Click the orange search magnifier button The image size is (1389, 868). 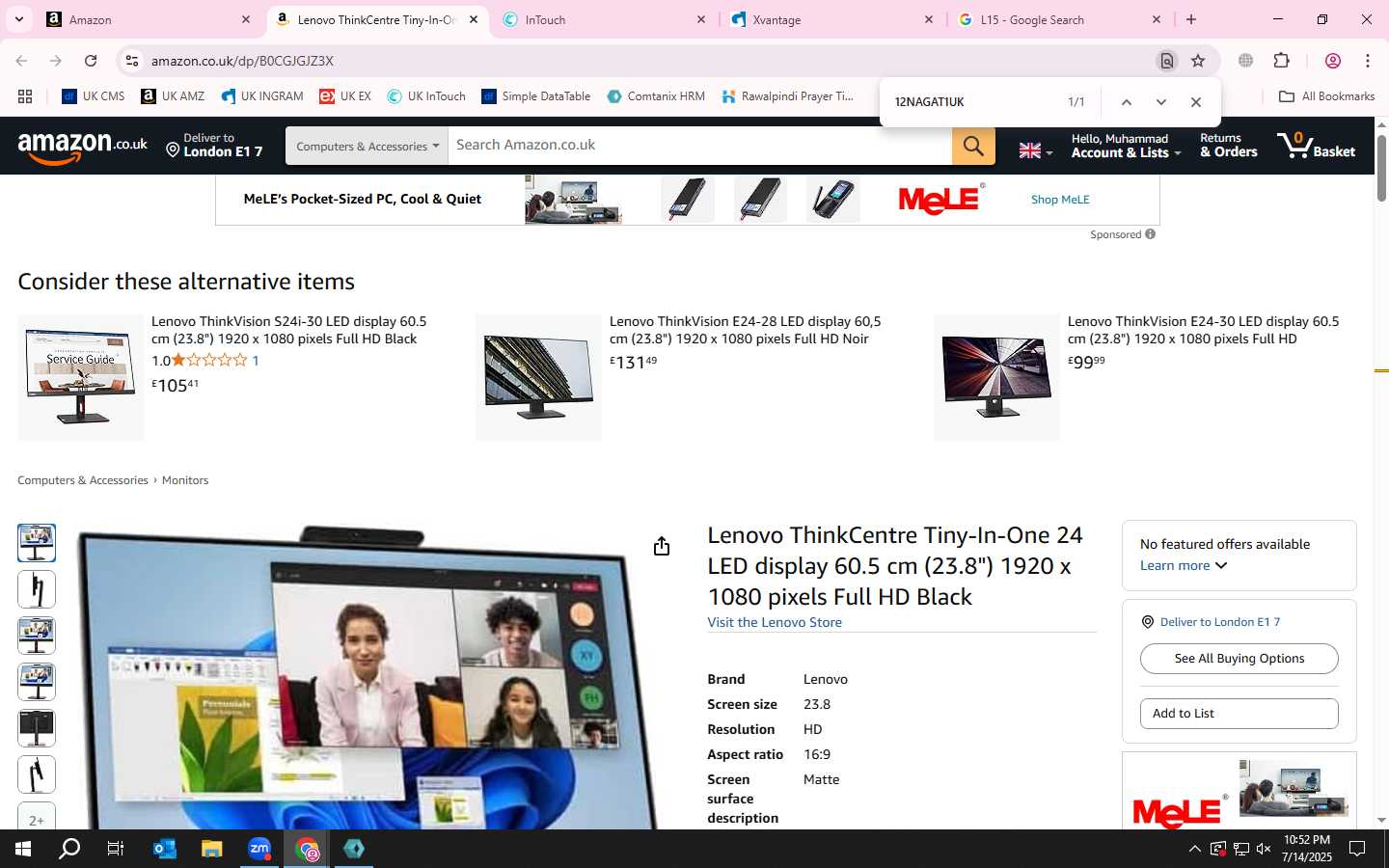(973, 146)
